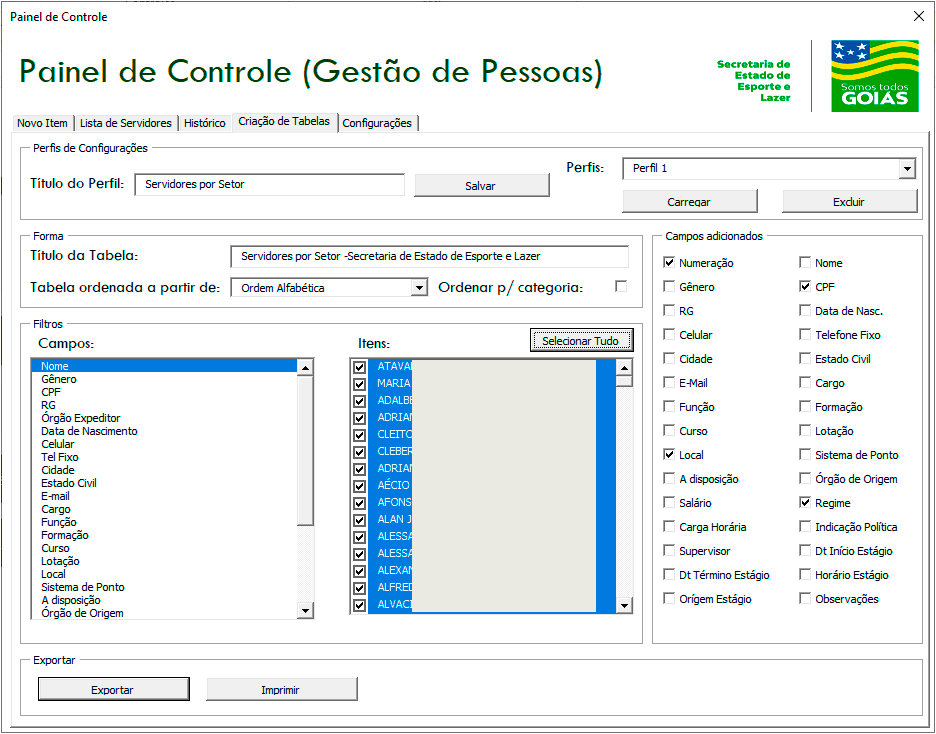Open the Novo Item tab

pyautogui.click(x=42, y=123)
